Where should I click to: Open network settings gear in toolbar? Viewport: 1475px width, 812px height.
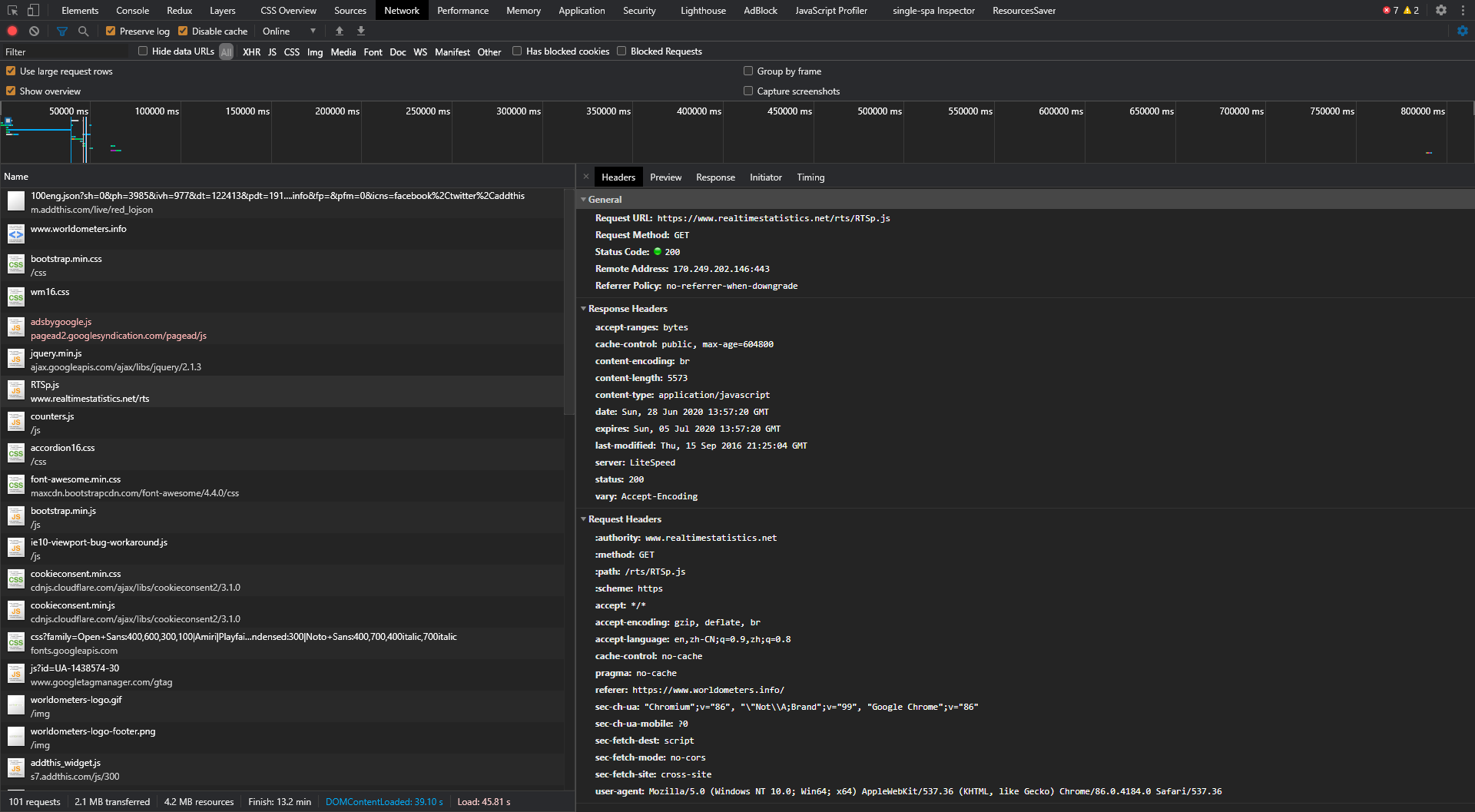coord(1463,31)
